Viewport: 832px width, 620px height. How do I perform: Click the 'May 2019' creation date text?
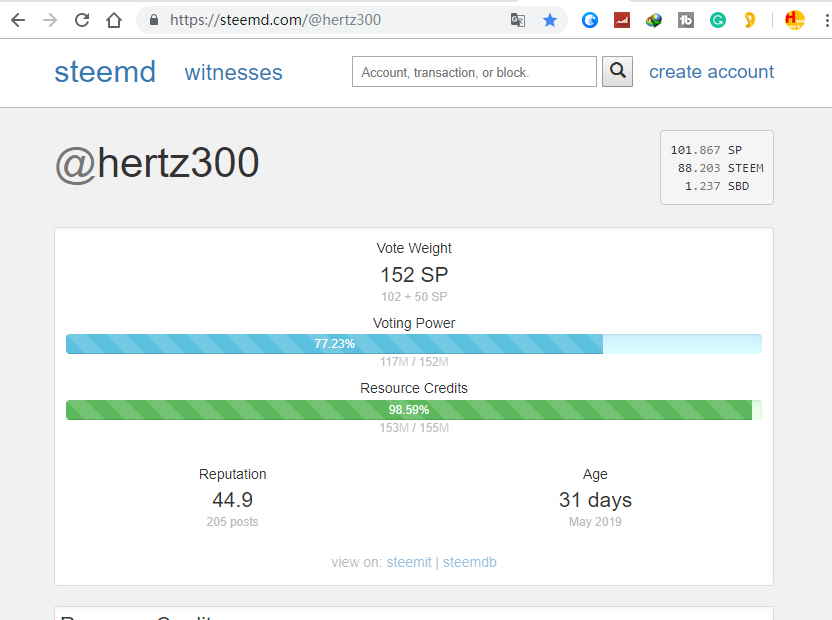(x=595, y=522)
